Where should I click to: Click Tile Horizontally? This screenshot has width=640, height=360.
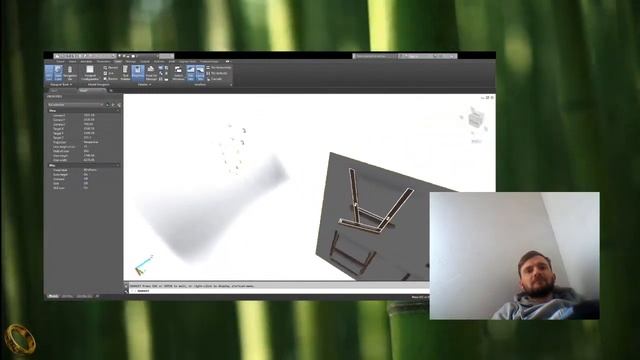coord(219,68)
